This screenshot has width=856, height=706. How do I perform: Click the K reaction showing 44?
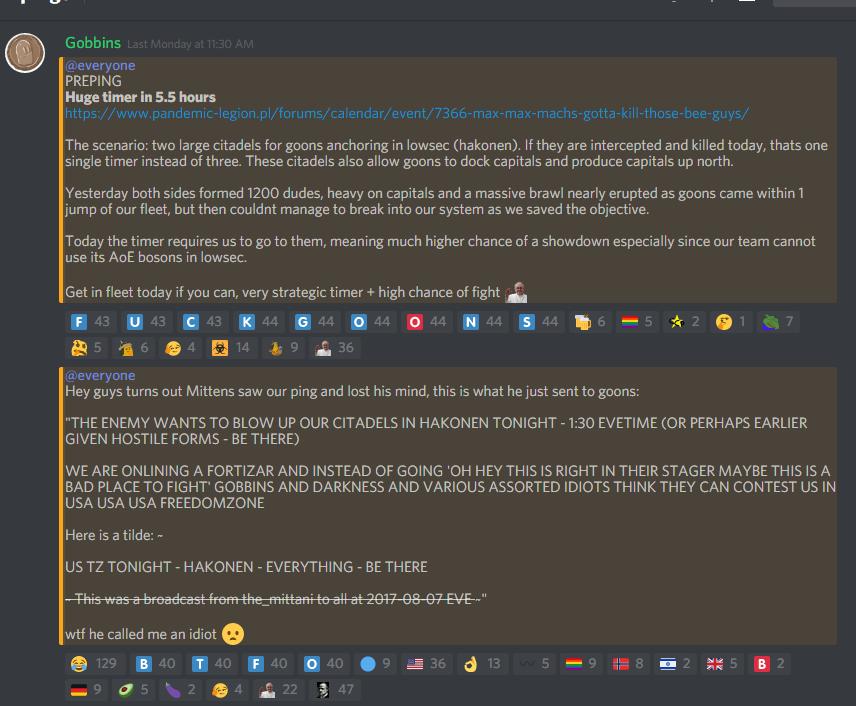[258, 322]
